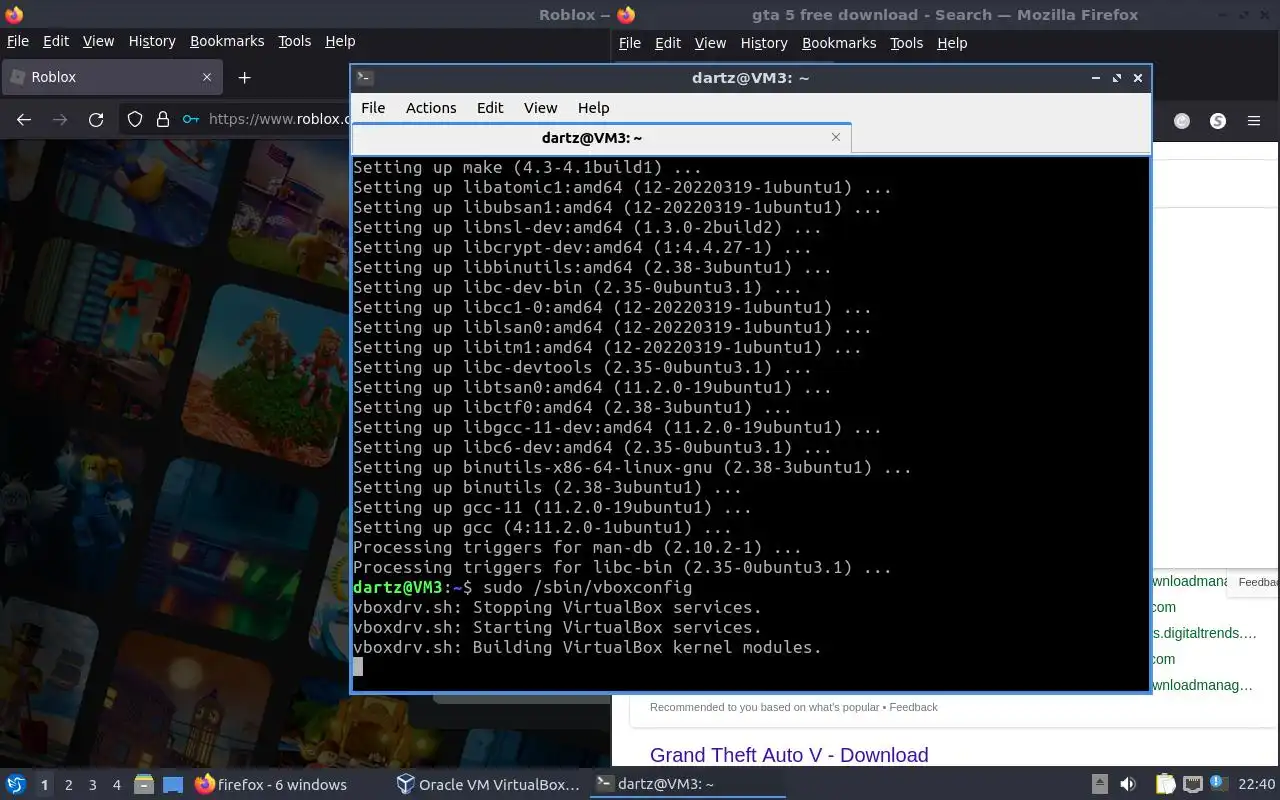Open History menu in Roblox Firefox window
The image size is (1280, 800).
click(x=152, y=41)
